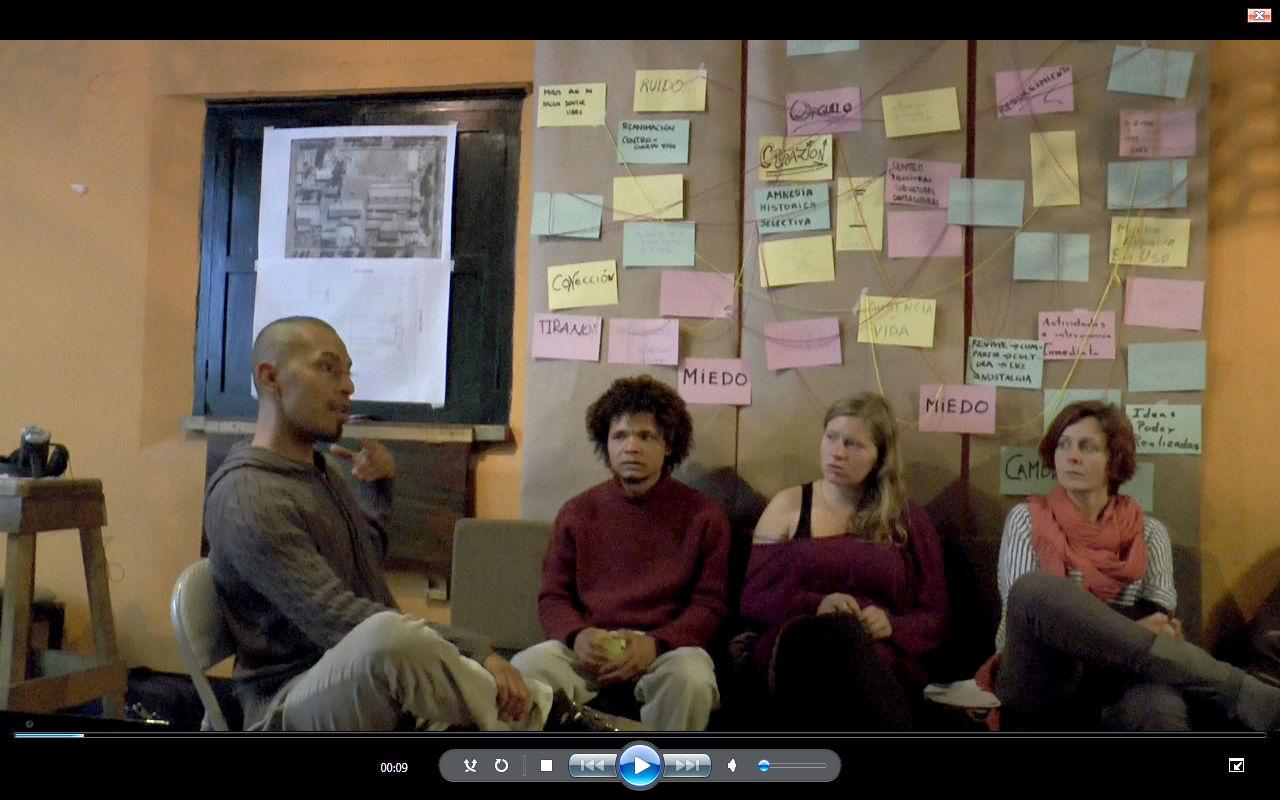Toggle the repeat button
Viewport: 1280px width, 800px height.
pyautogui.click(x=501, y=766)
